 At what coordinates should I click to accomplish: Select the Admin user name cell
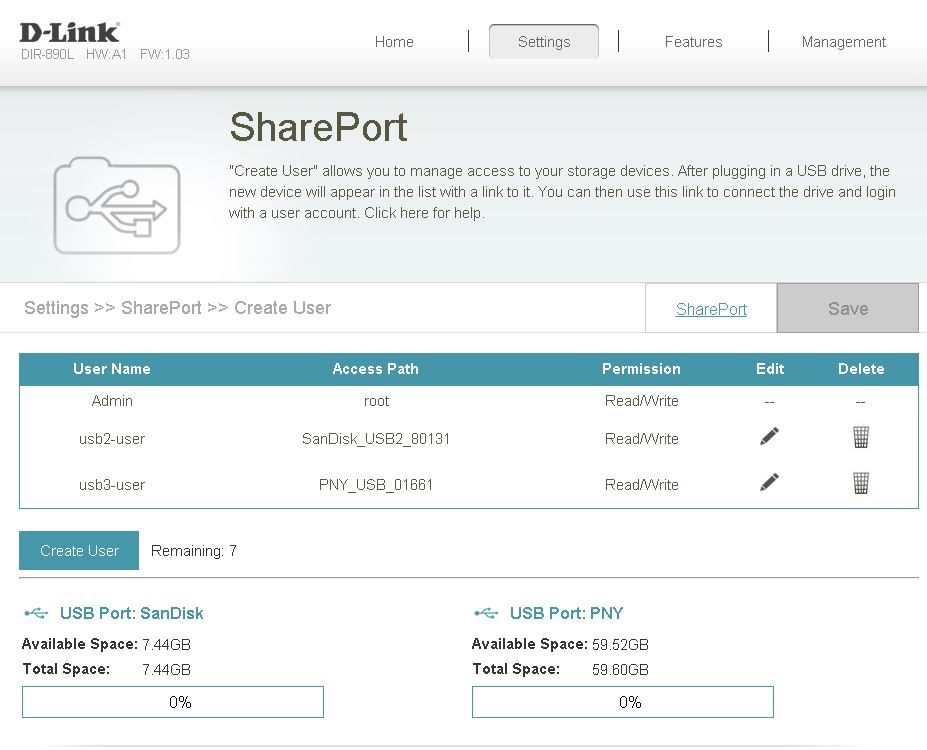[x=112, y=401]
